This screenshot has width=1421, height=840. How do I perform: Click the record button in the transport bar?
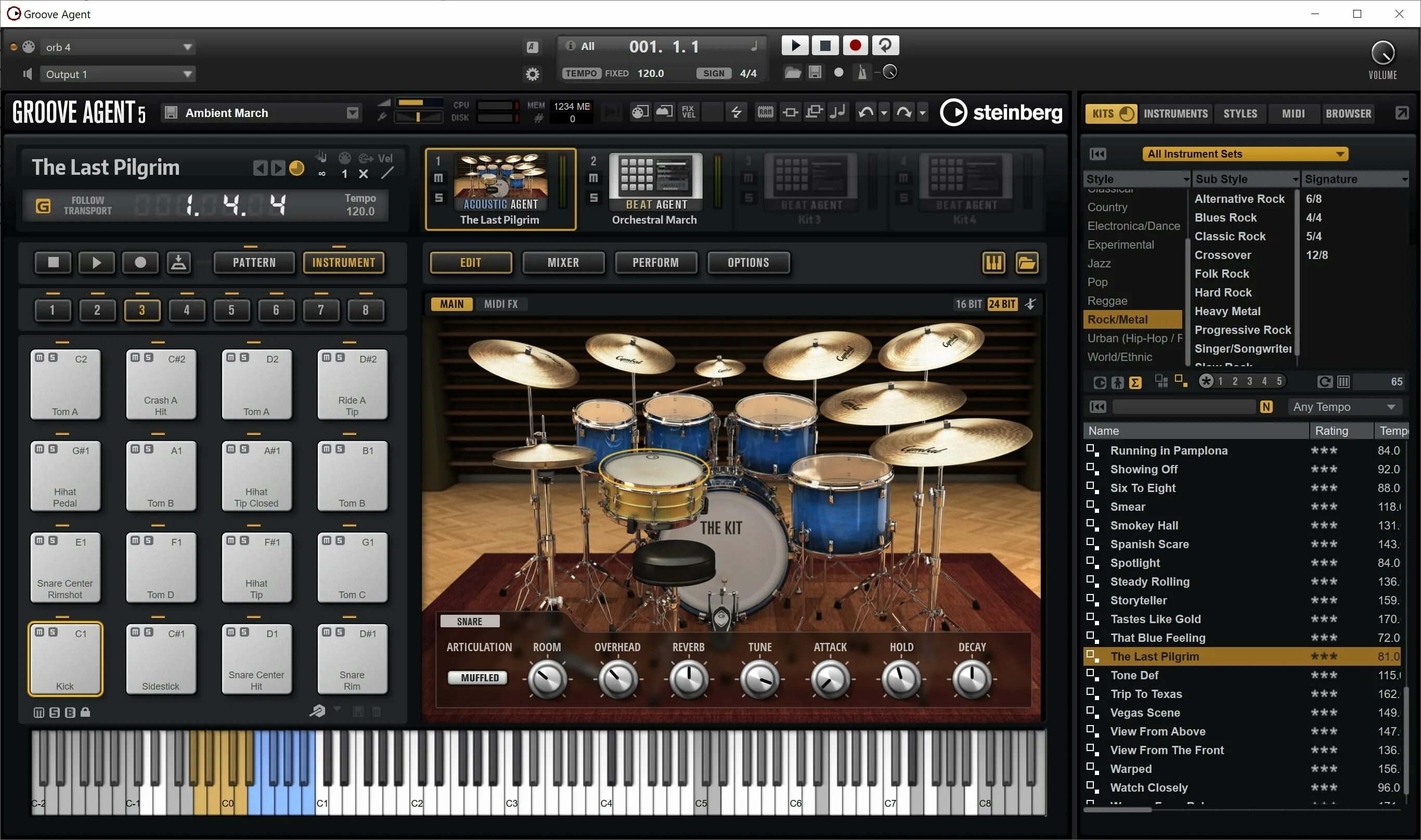856,45
